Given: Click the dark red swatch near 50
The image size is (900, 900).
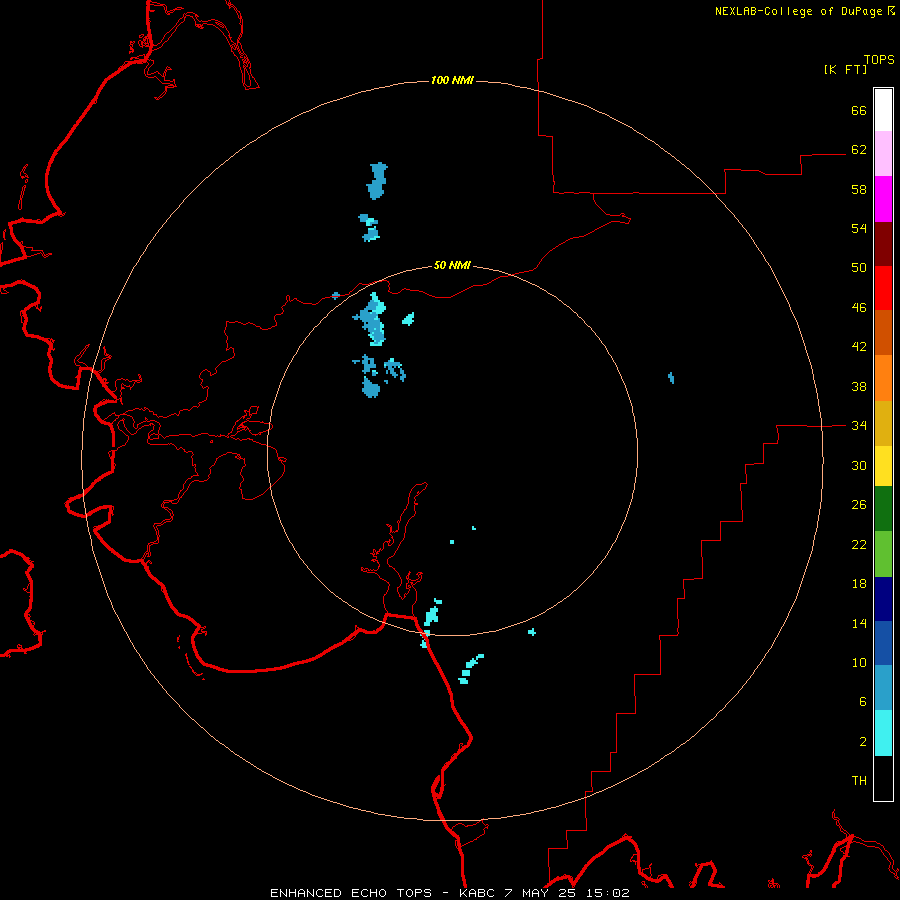Looking at the screenshot, I should coord(883,244).
